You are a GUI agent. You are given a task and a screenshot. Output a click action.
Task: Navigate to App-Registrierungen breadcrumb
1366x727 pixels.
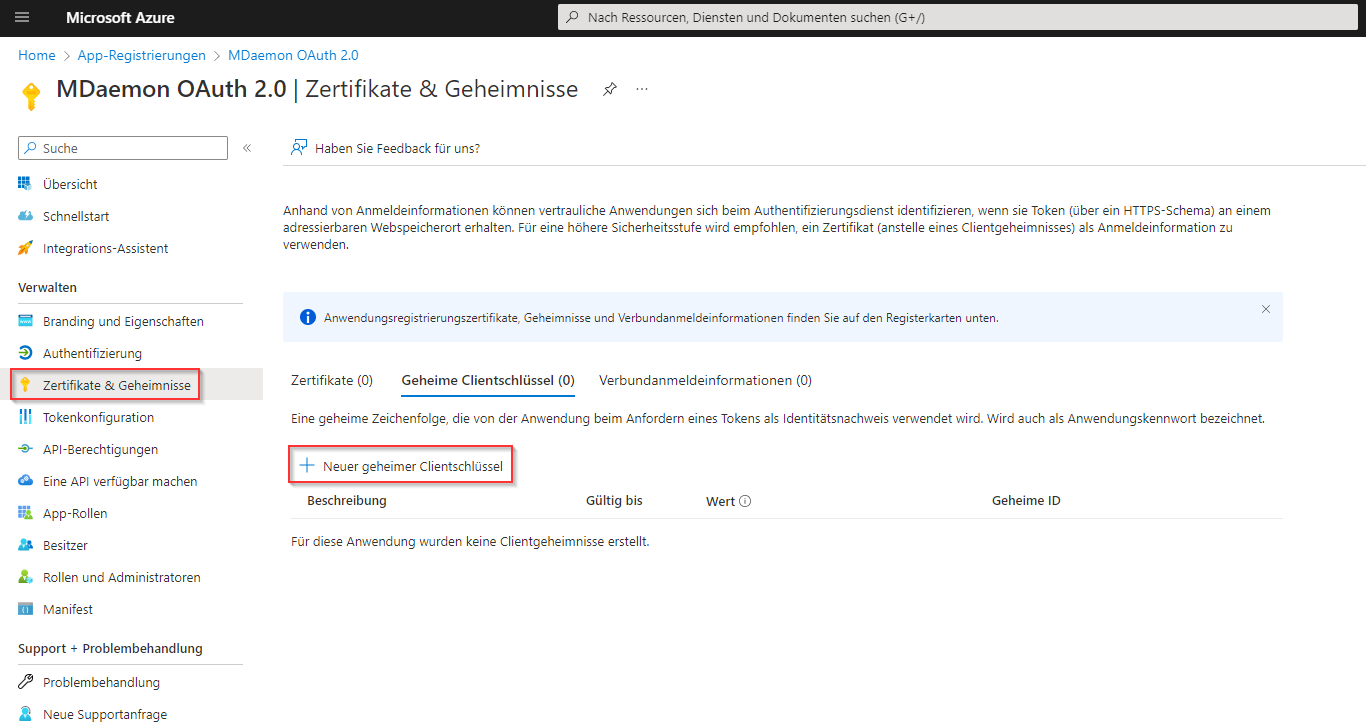click(141, 55)
